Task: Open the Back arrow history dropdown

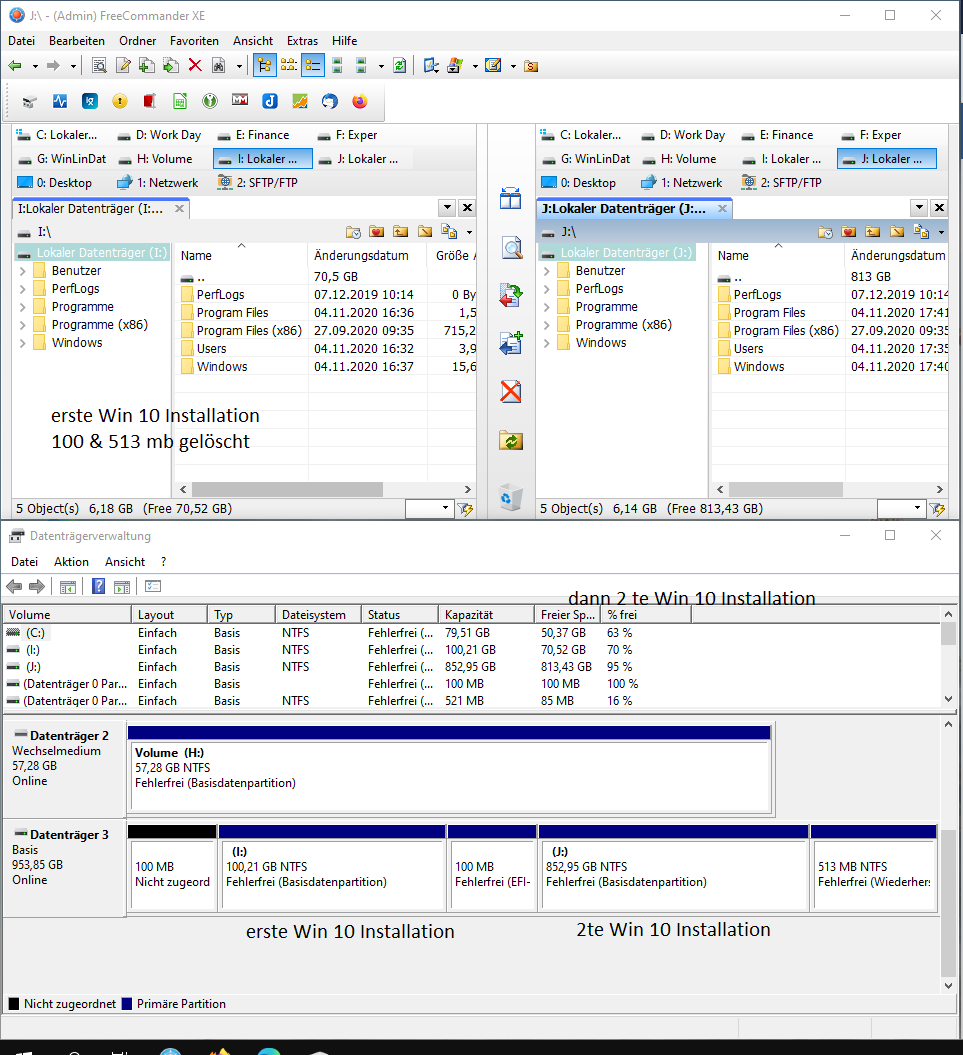Action: click(x=35, y=66)
